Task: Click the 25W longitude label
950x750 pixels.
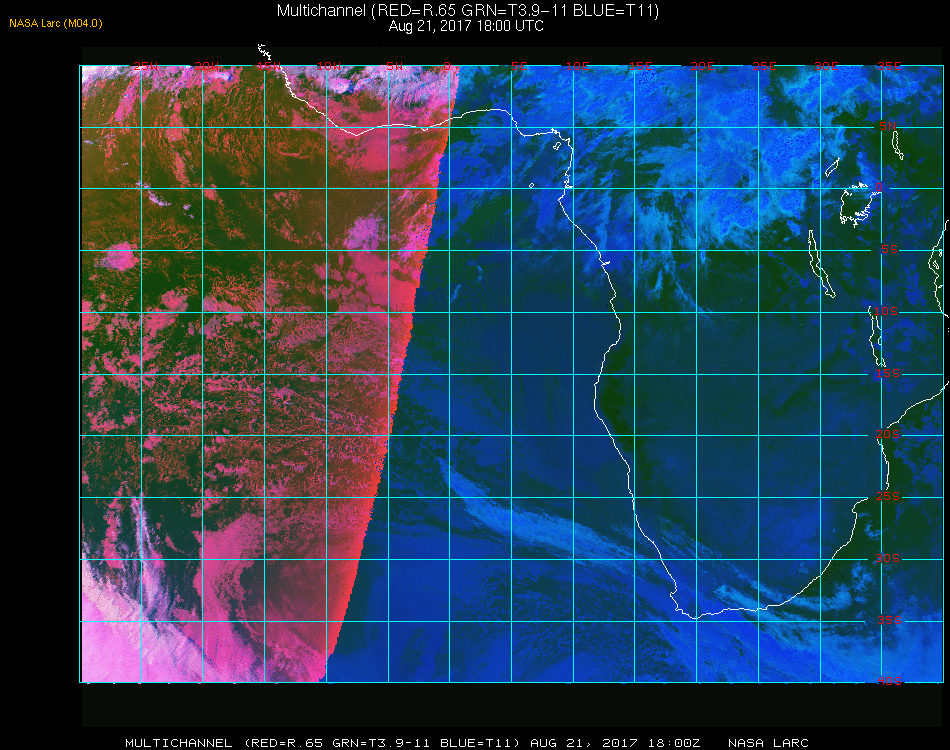Action: (x=145, y=66)
